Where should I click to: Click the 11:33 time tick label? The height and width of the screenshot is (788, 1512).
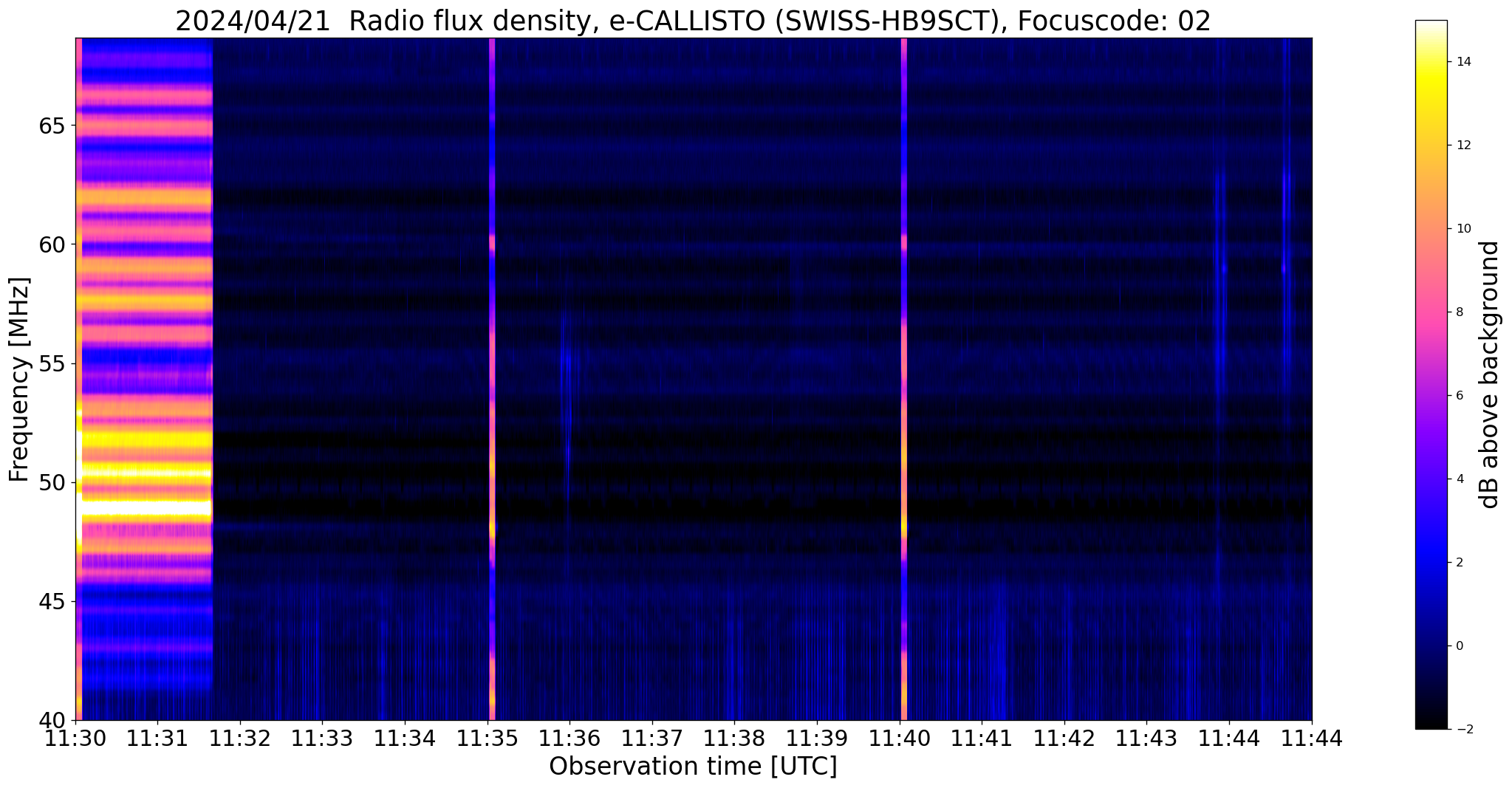(x=323, y=738)
